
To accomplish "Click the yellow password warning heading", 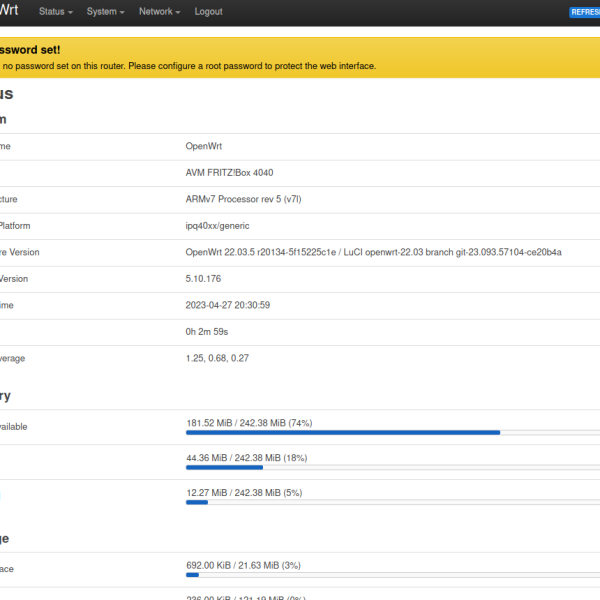I will (x=30, y=49).
